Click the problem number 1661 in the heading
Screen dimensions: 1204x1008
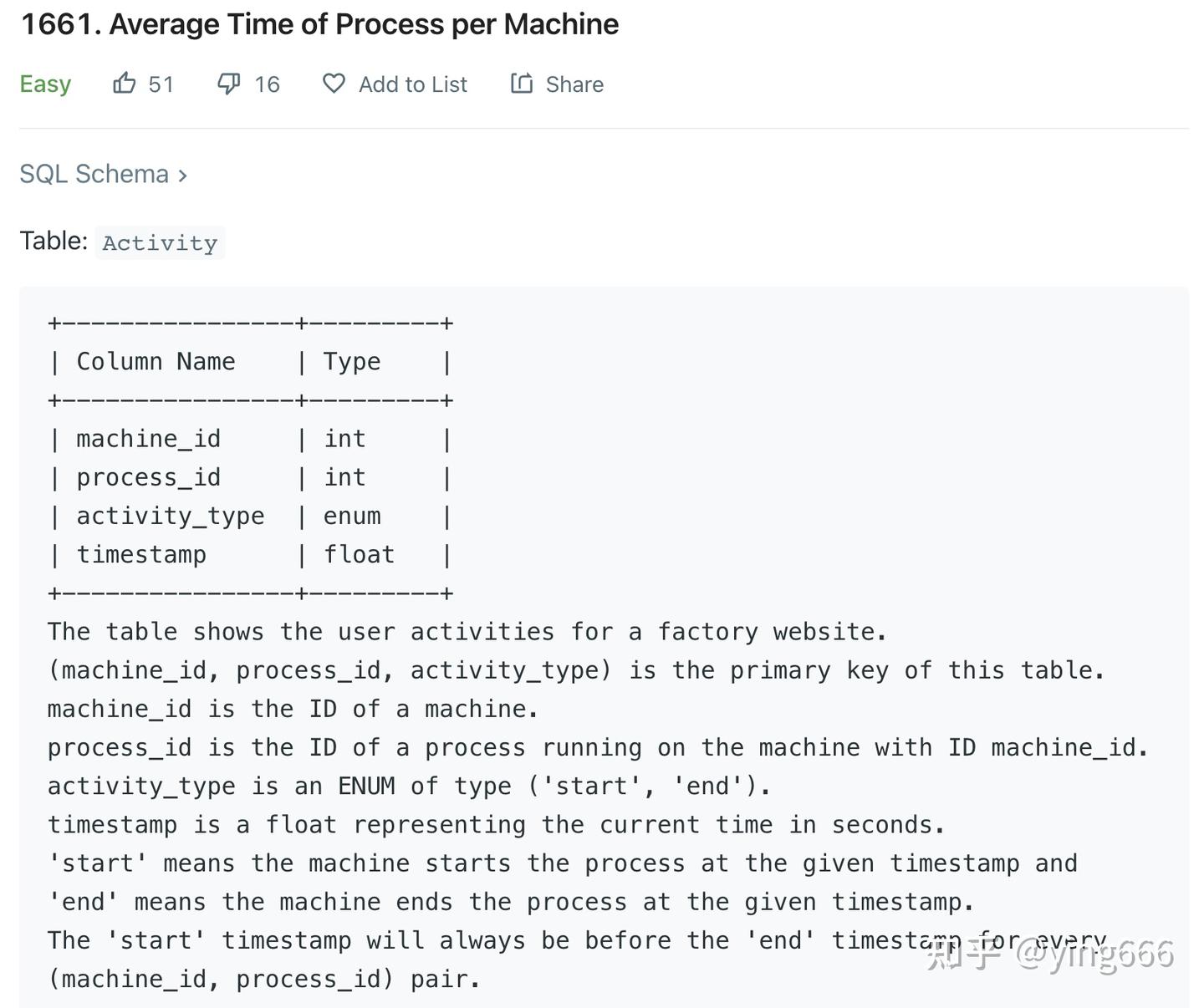(52, 24)
